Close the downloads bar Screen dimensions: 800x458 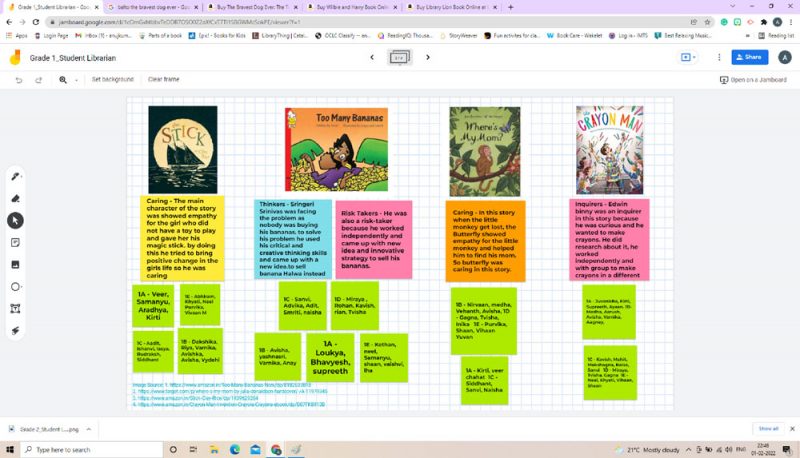point(792,429)
